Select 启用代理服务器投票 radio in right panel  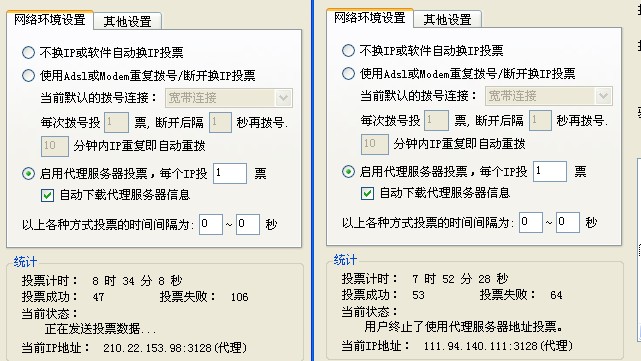tap(348, 172)
